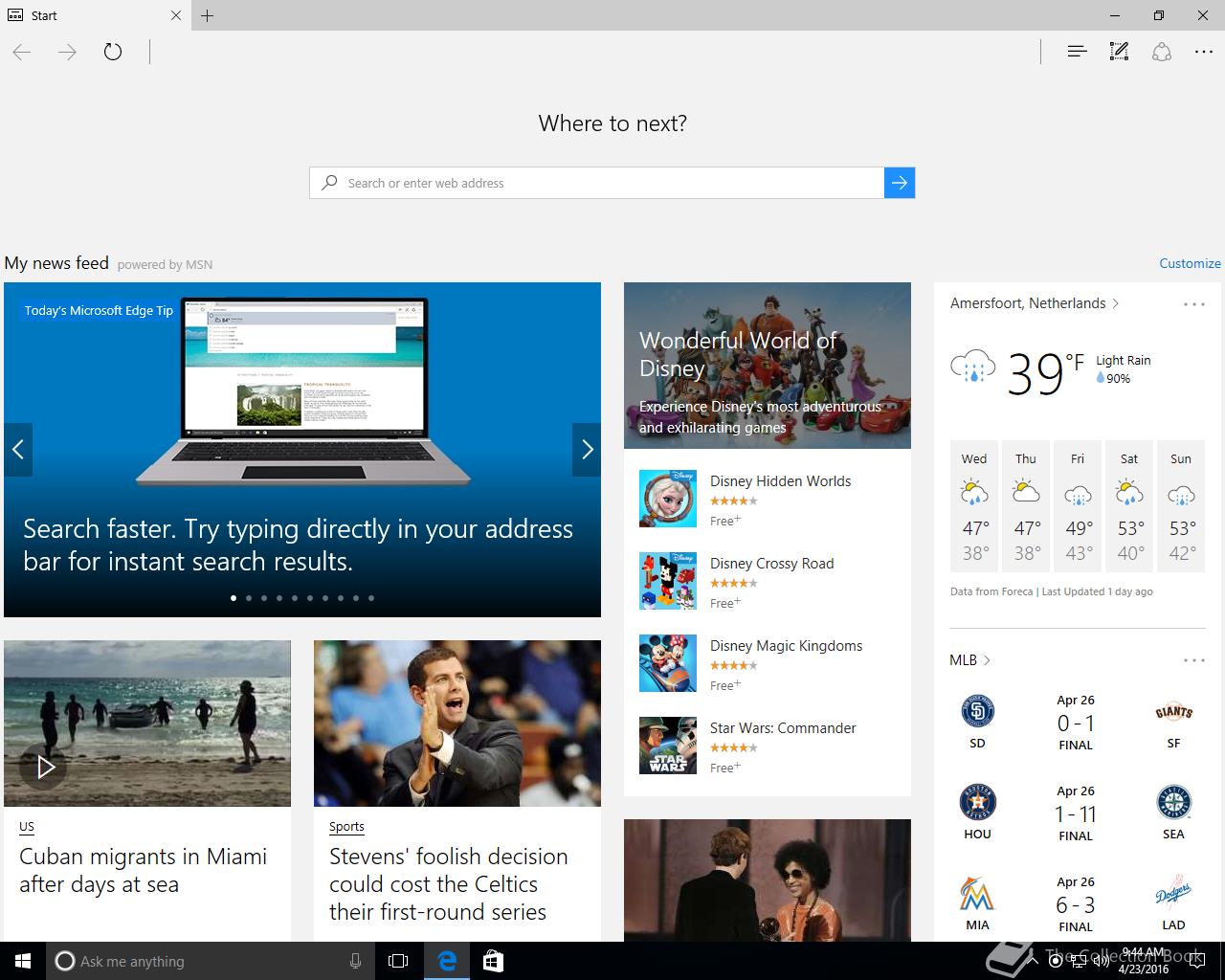Open the weather card options ellipsis
The image size is (1225, 980).
point(1194,304)
